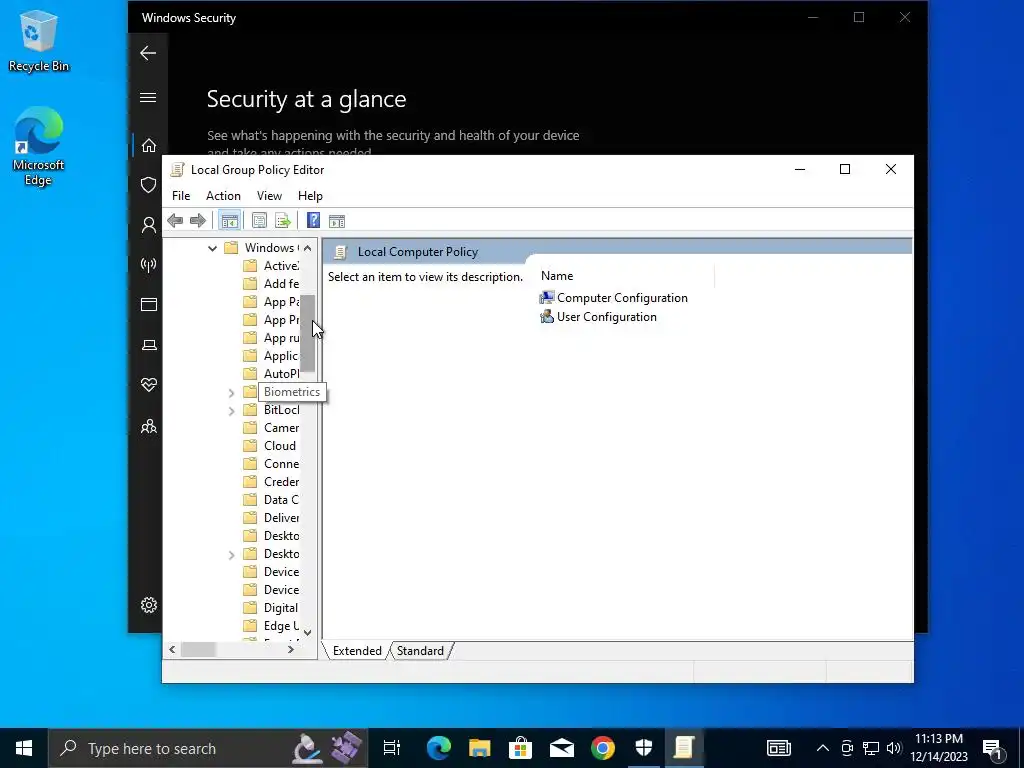Expand the Biometrics folder arrow
The height and width of the screenshot is (768, 1024).
(x=231, y=392)
